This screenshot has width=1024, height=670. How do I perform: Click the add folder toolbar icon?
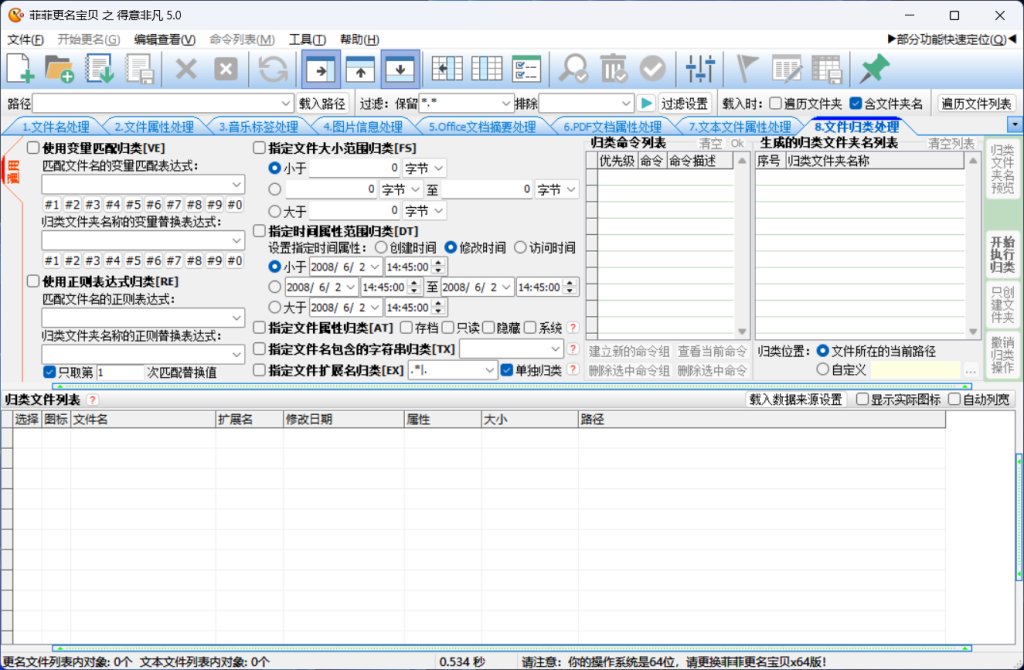point(60,68)
